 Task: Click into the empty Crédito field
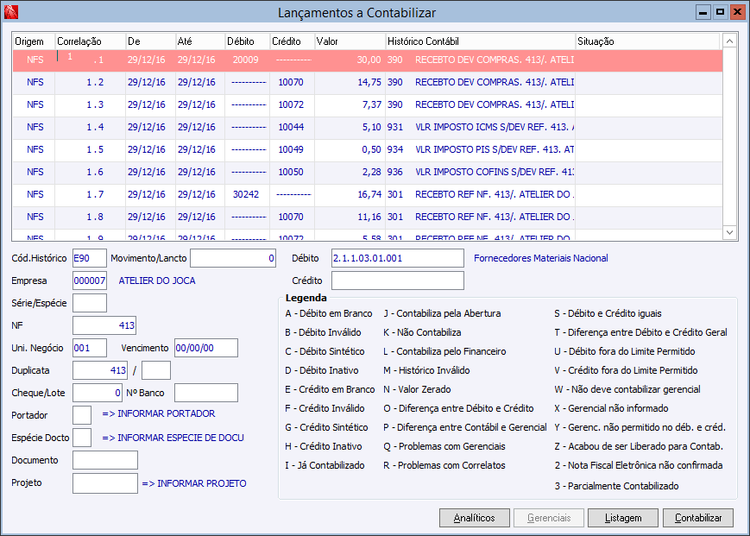coord(397,281)
